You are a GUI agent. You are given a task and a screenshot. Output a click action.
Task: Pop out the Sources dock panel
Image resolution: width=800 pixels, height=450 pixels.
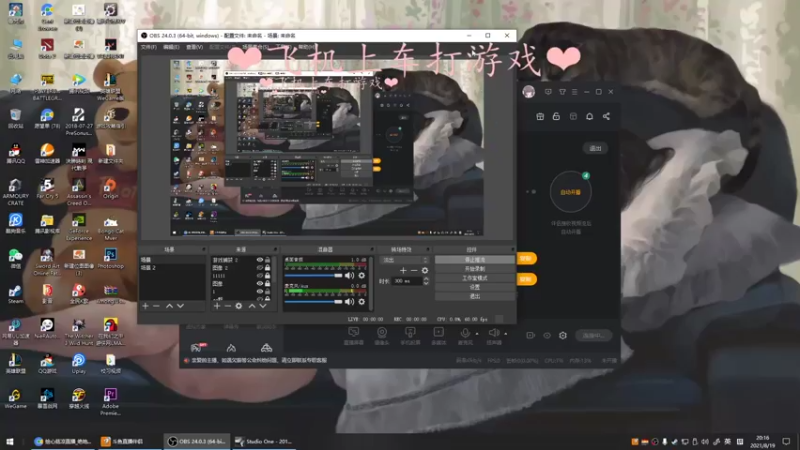[x=276, y=249]
